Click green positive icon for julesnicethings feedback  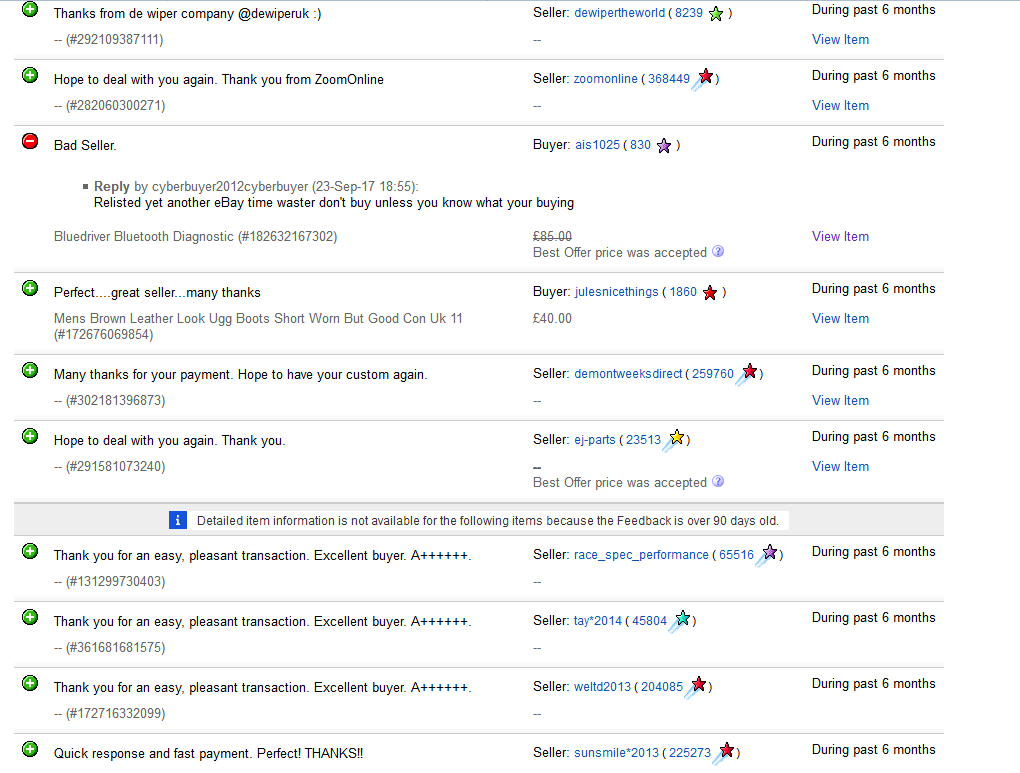(30, 289)
